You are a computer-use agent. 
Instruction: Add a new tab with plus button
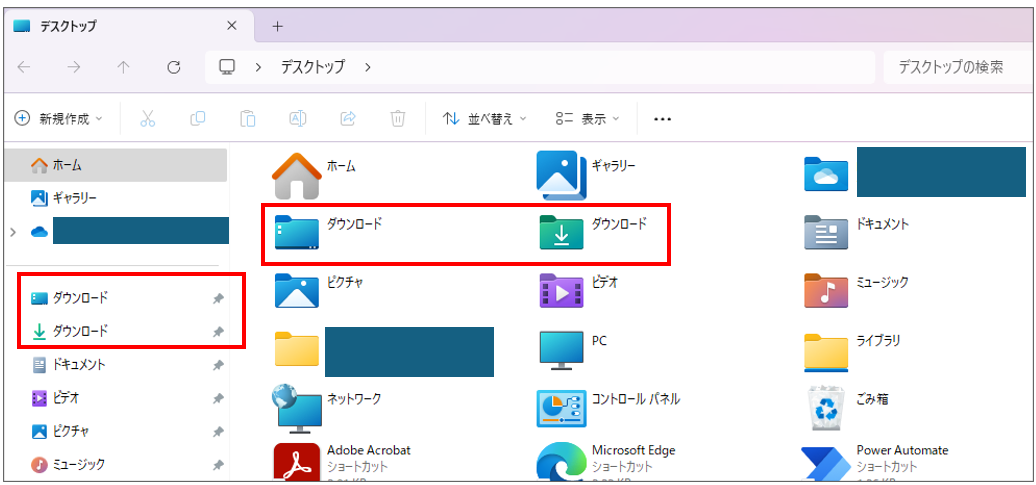click(278, 26)
